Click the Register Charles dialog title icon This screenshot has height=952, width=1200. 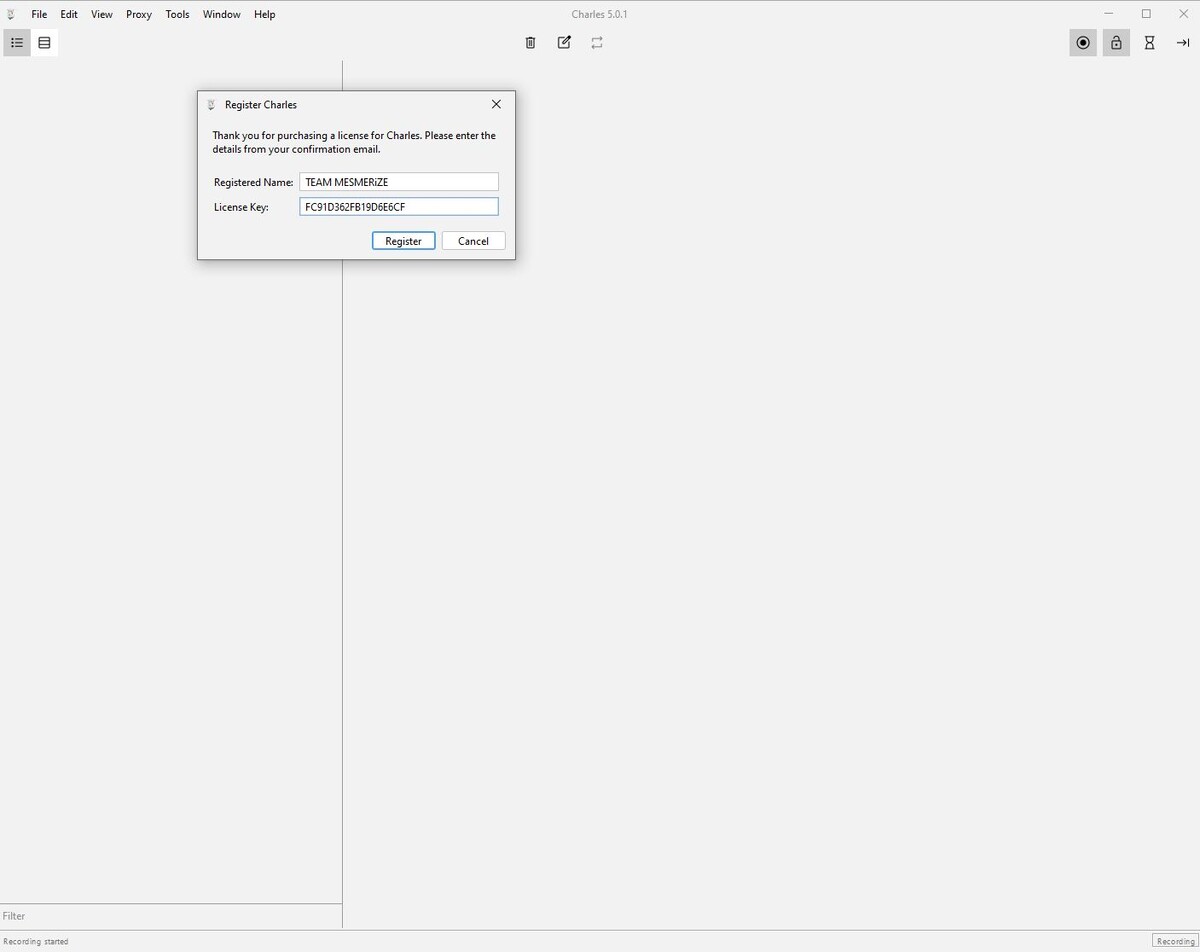tap(211, 105)
